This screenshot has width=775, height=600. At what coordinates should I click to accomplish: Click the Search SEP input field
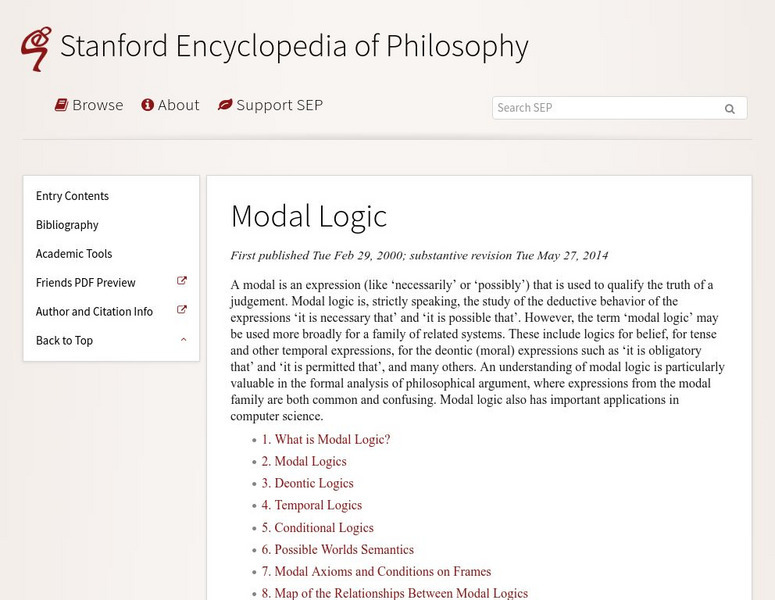click(x=604, y=108)
